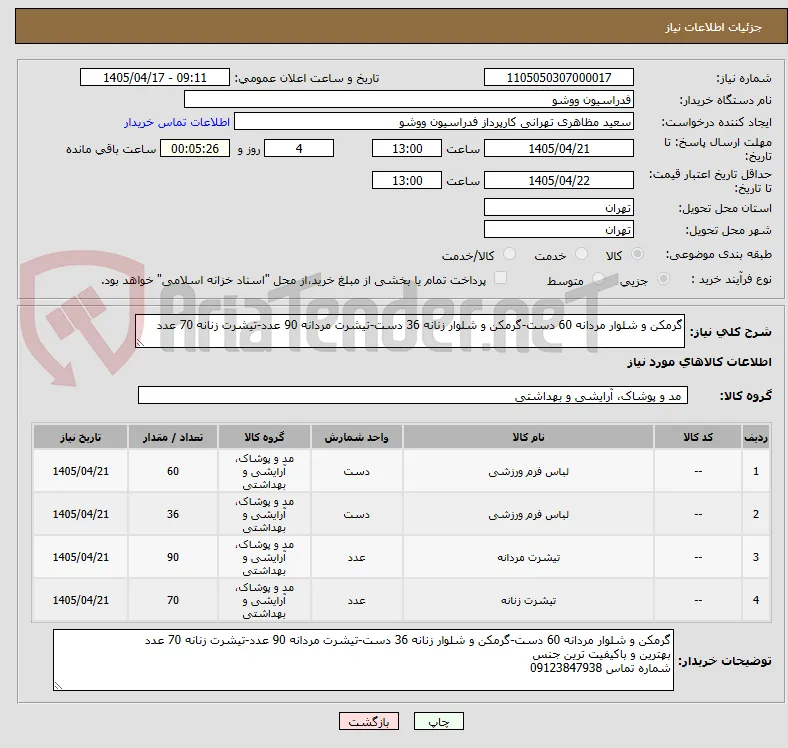Click the جزئیات اطلاعات نیاز page header
Screen dimensions: 788x748
click(714, 27)
